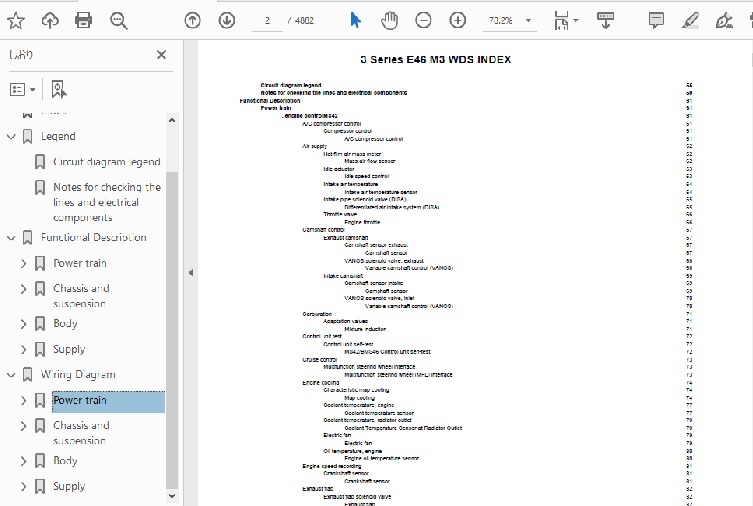Go to previous page arrow
Image resolution: width=753 pixels, height=506 pixels.
[193, 20]
